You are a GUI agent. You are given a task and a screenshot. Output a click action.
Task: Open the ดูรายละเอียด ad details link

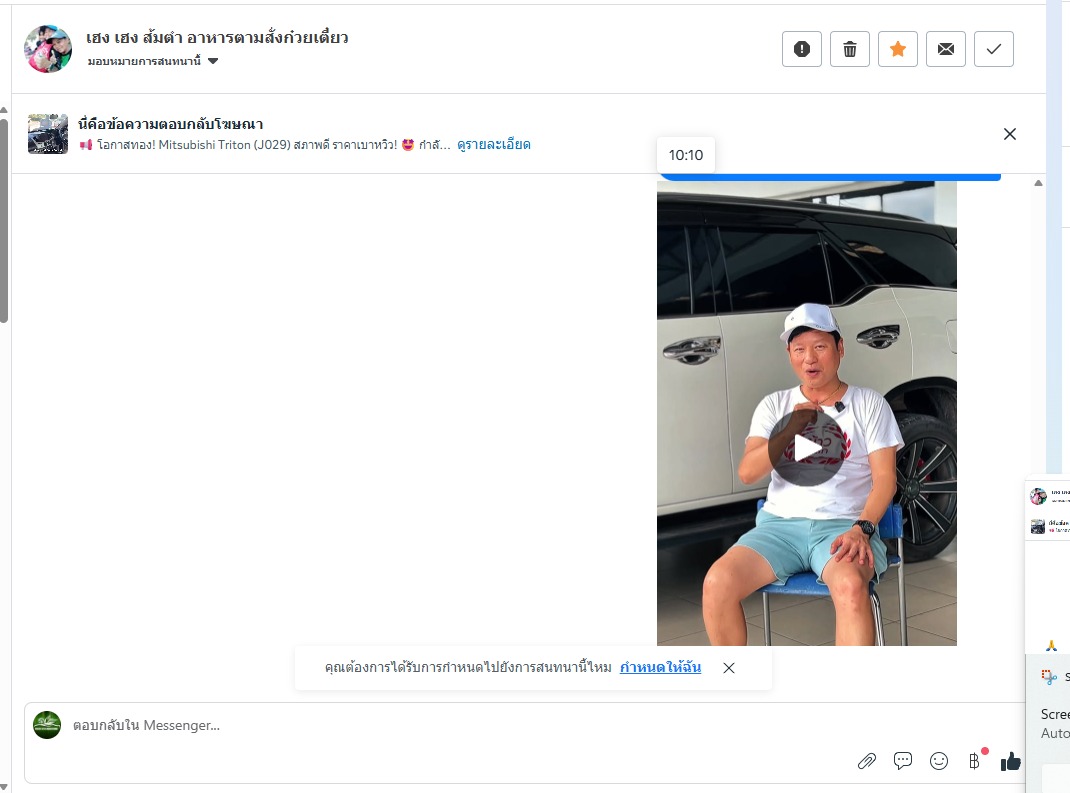[493, 145]
